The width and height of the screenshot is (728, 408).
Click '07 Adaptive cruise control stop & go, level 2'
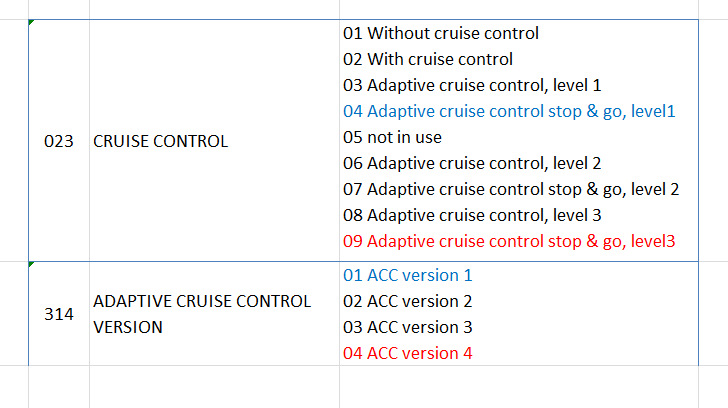[511, 189]
